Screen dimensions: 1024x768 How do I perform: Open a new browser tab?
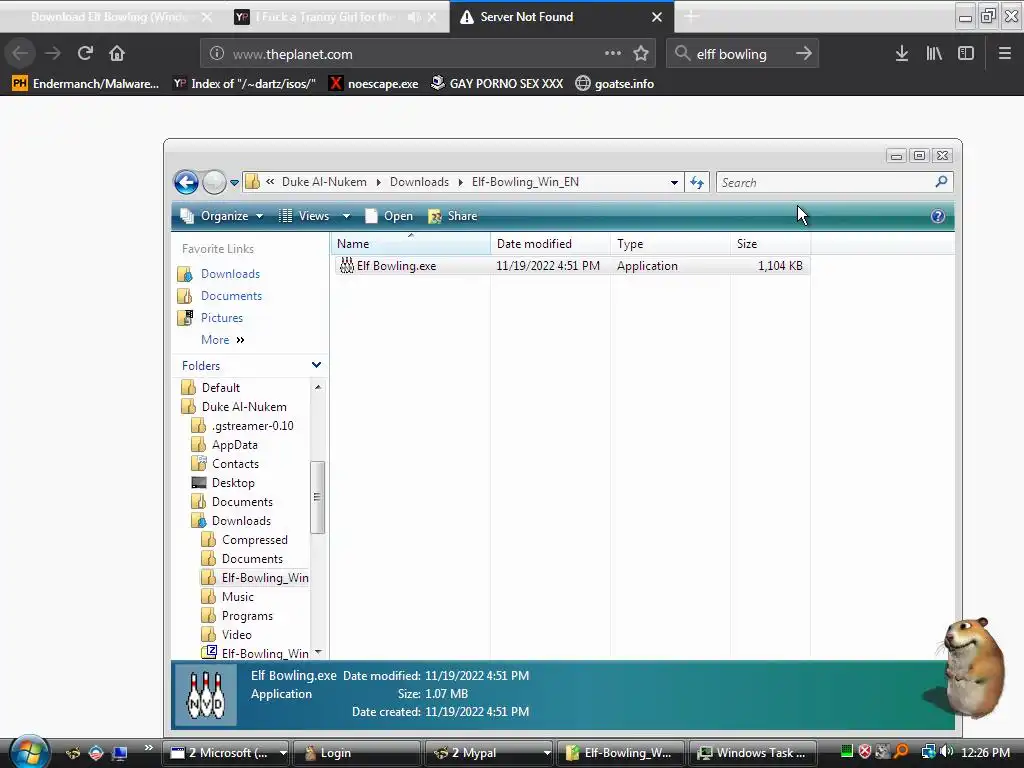tap(691, 17)
